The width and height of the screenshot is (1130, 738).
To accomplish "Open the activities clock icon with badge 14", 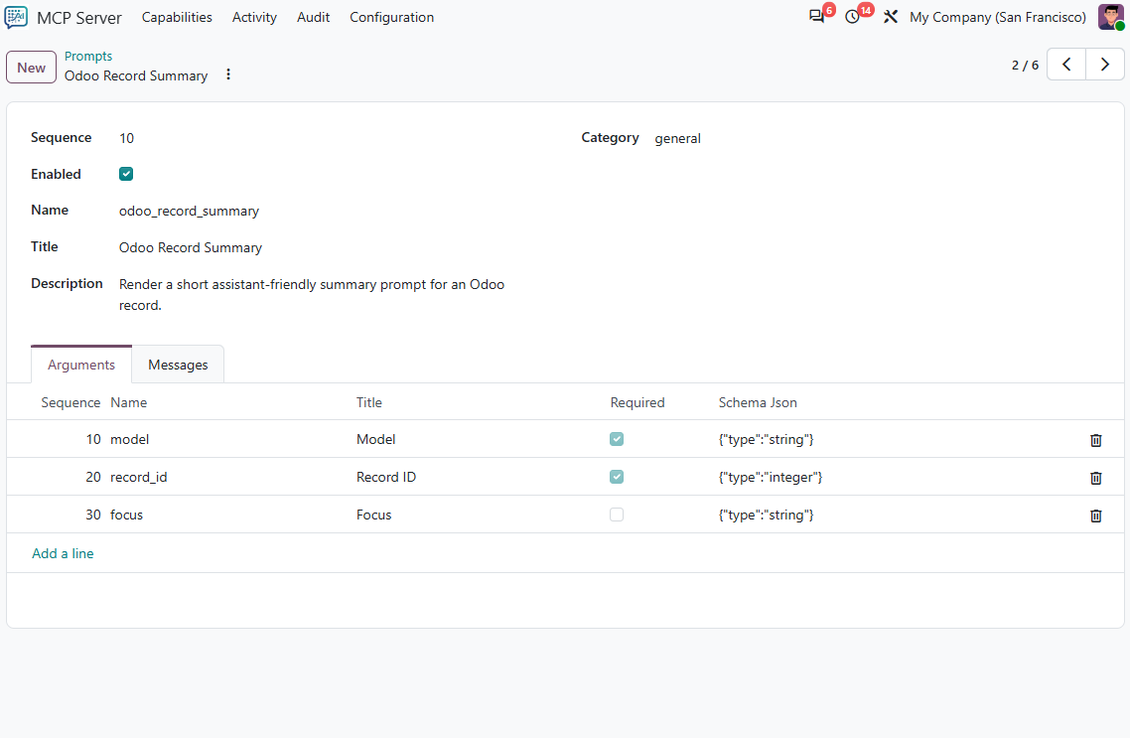I will pyautogui.click(x=853, y=17).
